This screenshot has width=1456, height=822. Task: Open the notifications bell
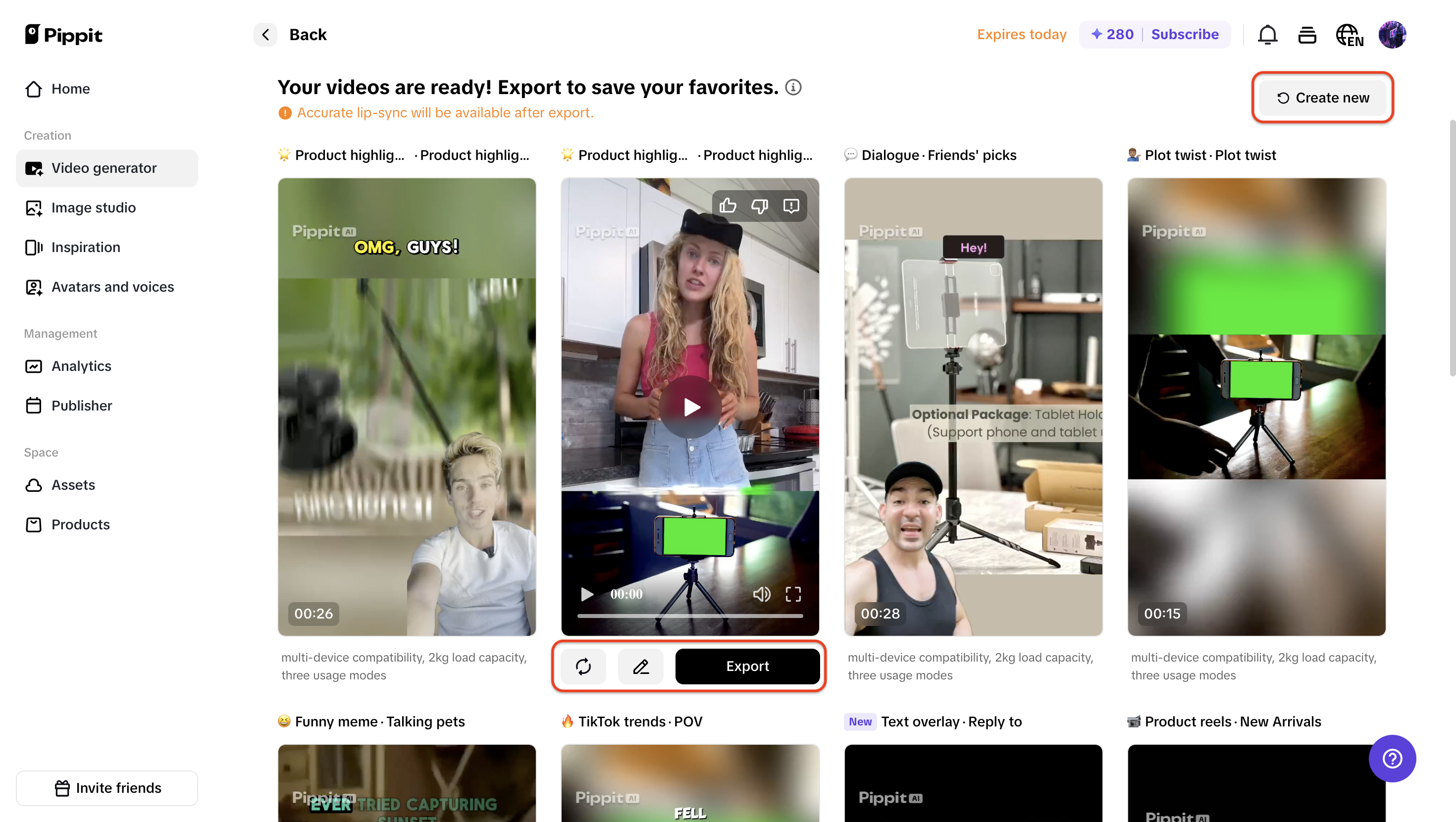tap(1267, 35)
